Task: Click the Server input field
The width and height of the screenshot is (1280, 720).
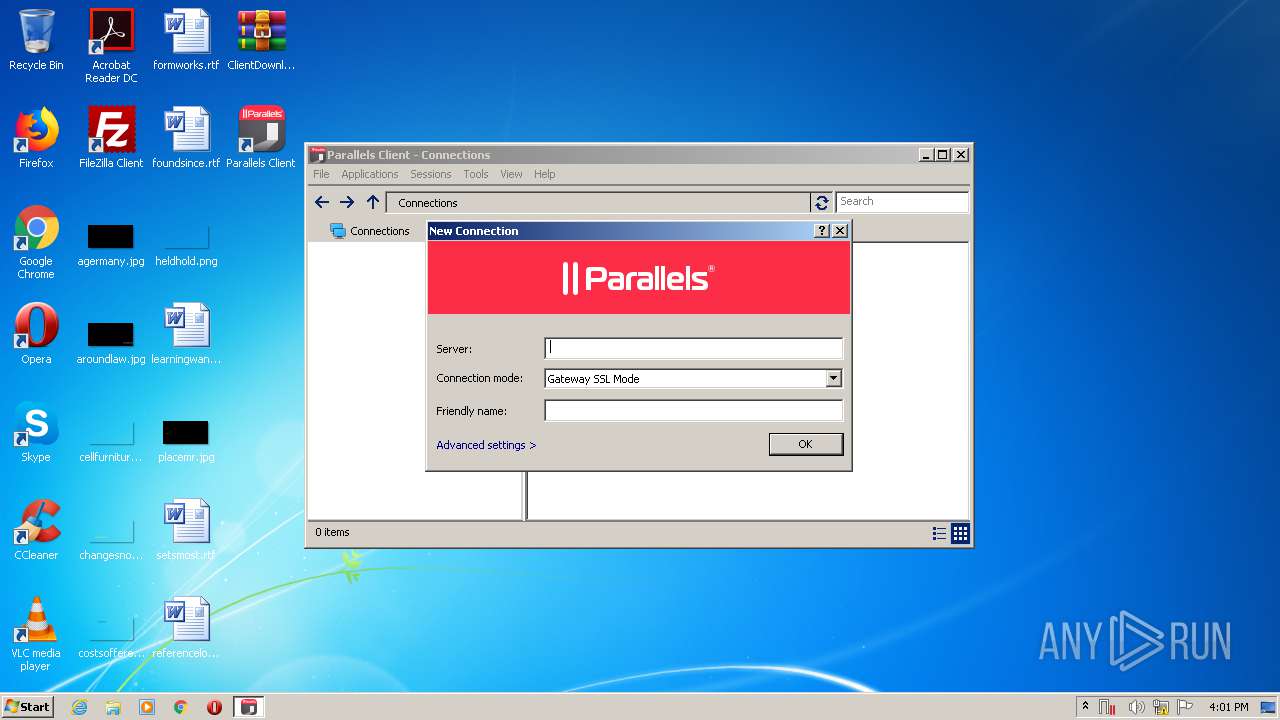Action: pos(694,348)
